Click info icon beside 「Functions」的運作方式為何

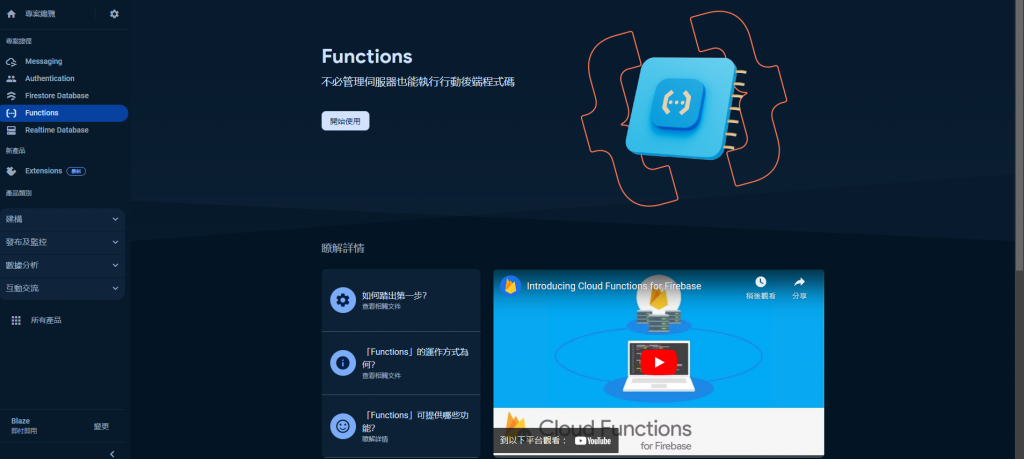point(343,363)
